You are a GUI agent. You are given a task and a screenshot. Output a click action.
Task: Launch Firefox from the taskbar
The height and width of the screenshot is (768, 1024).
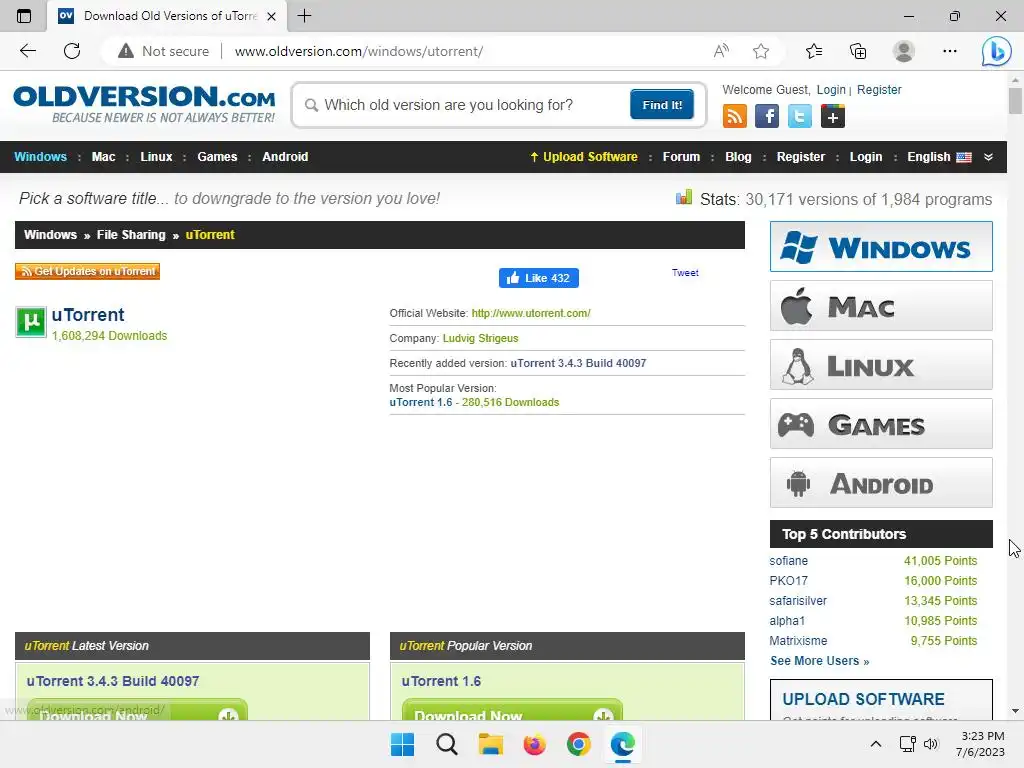click(x=534, y=744)
